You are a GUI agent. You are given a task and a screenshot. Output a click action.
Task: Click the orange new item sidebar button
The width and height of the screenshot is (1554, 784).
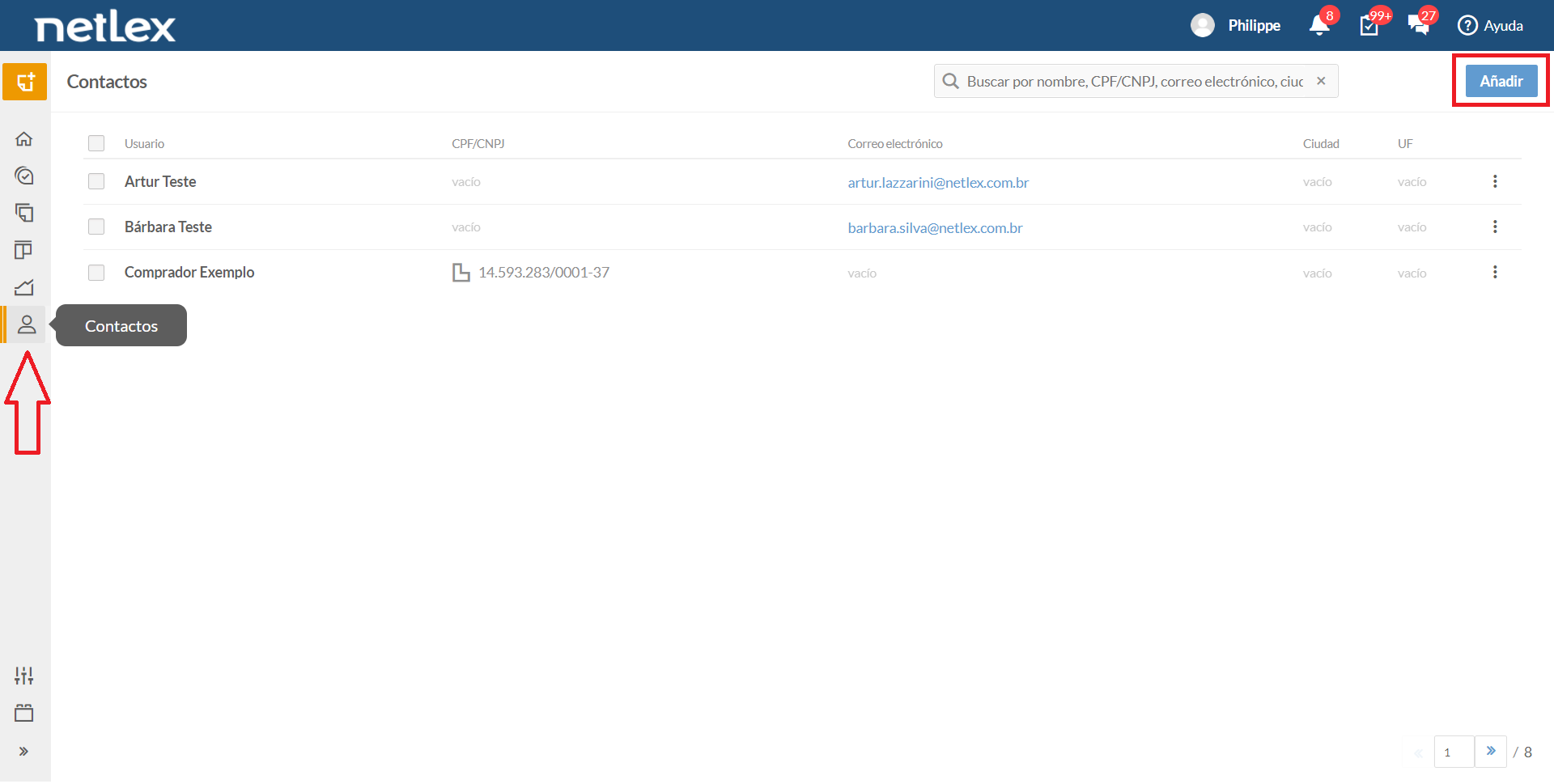click(24, 82)
